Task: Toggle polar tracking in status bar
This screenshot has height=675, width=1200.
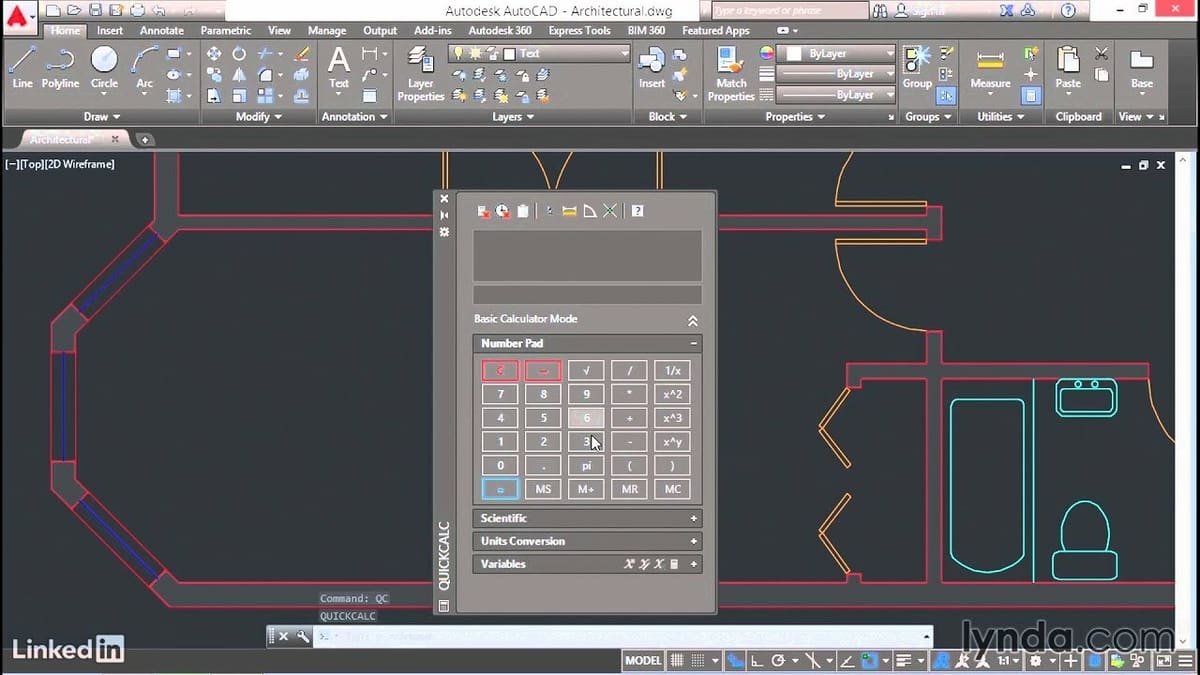Action: point(778,661)
